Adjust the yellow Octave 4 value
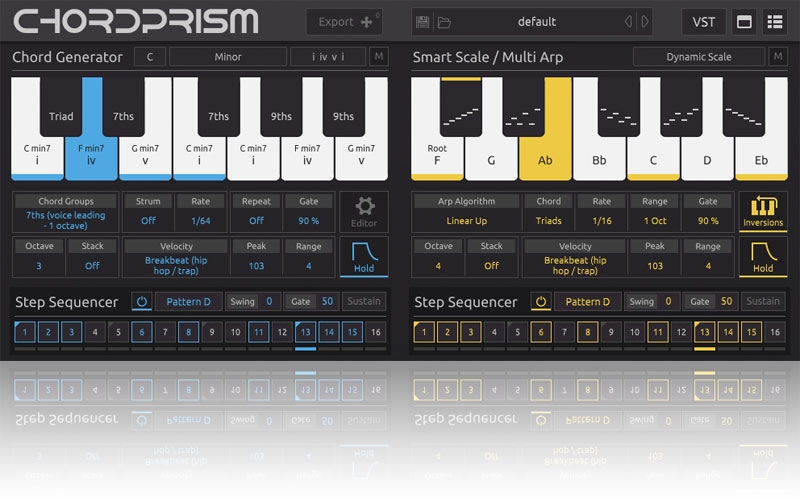Viewport: 800px width, 500px height. pos(438,265)
